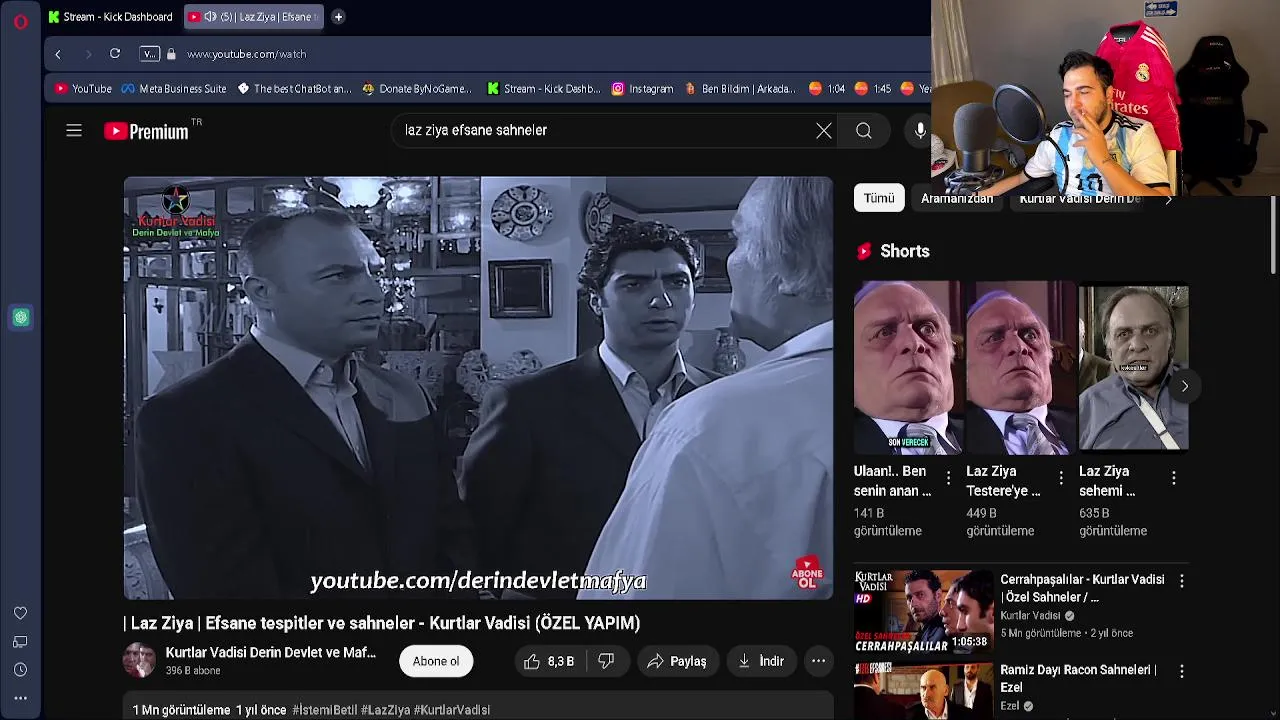Go back with the browser back arrow

(x=58, y=54)
